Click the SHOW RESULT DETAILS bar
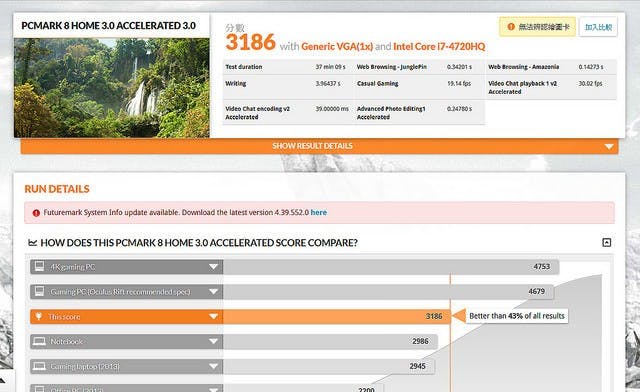Image resolution: width=640 pixels, height=392 pixels. tap(320, 146)
